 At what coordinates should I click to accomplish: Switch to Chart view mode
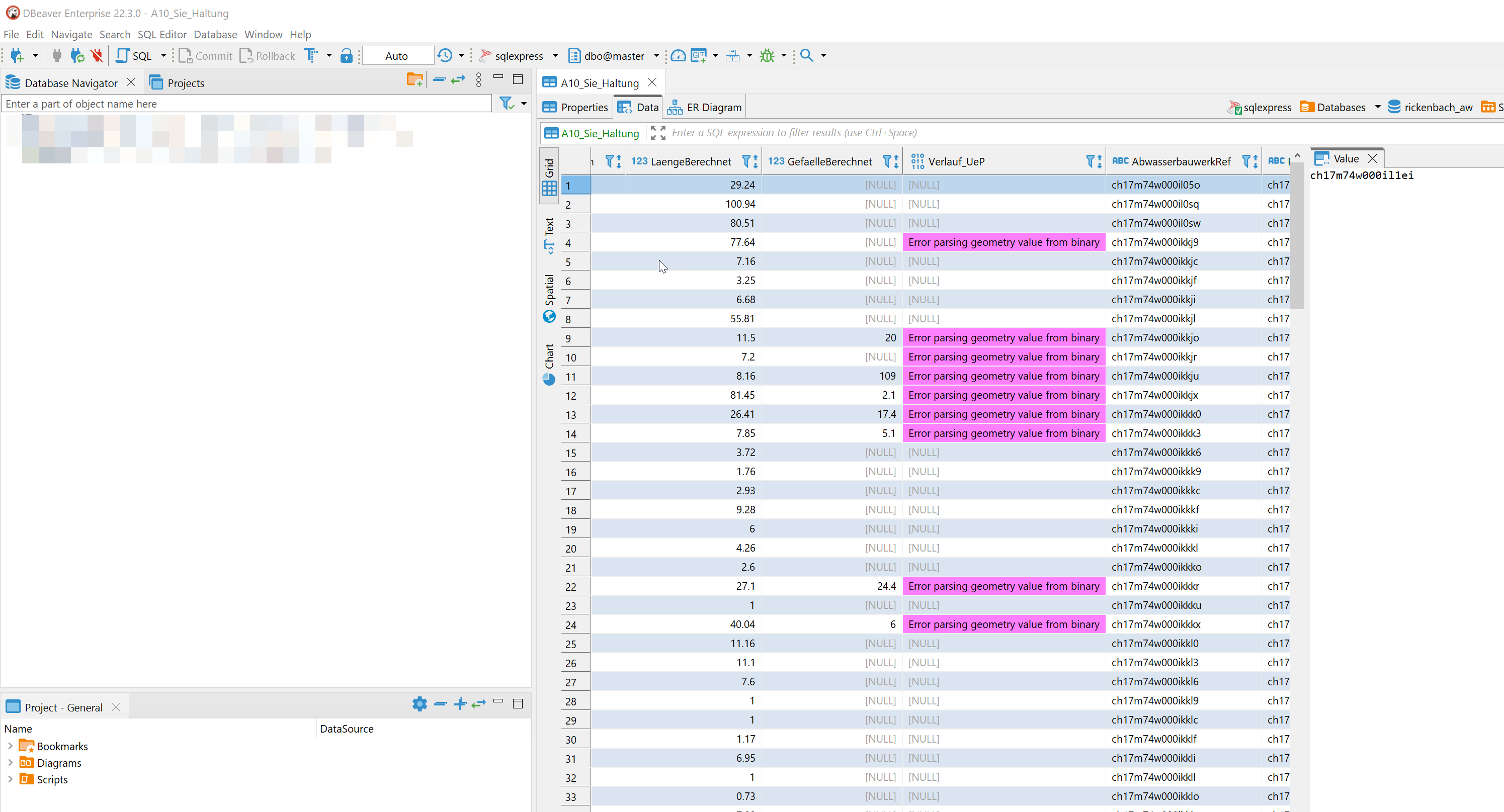549,365
